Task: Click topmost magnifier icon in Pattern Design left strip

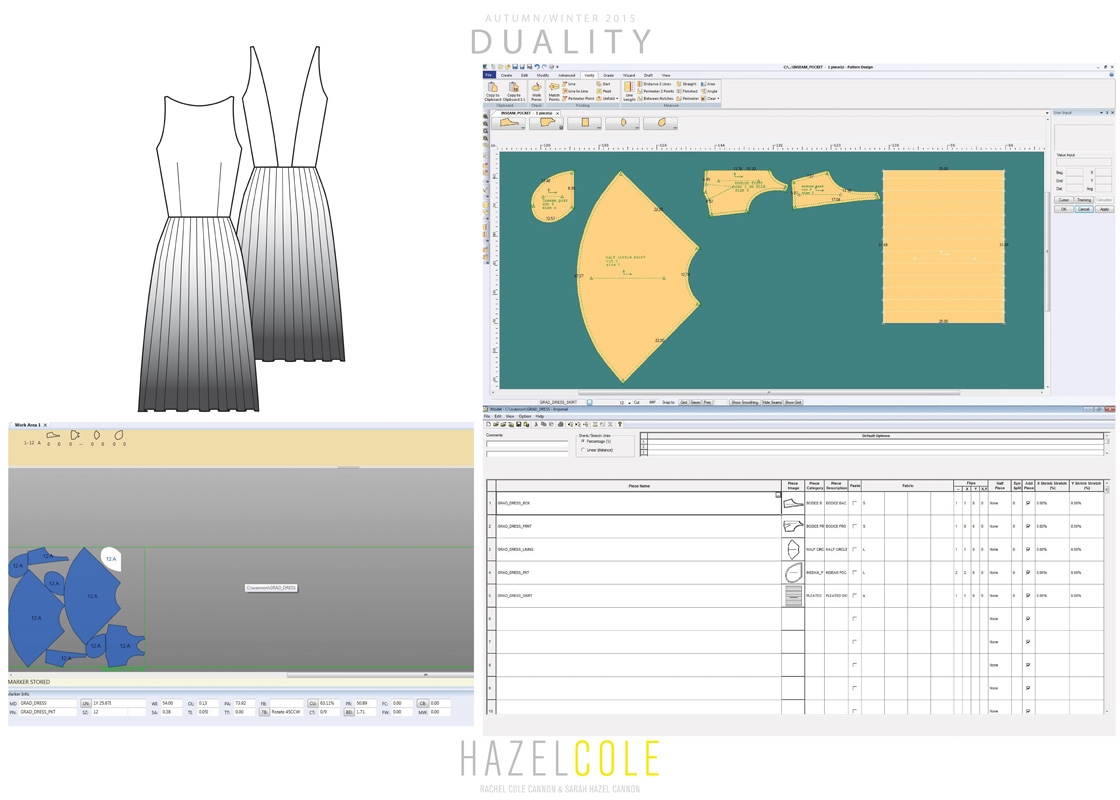Action: 486,116
